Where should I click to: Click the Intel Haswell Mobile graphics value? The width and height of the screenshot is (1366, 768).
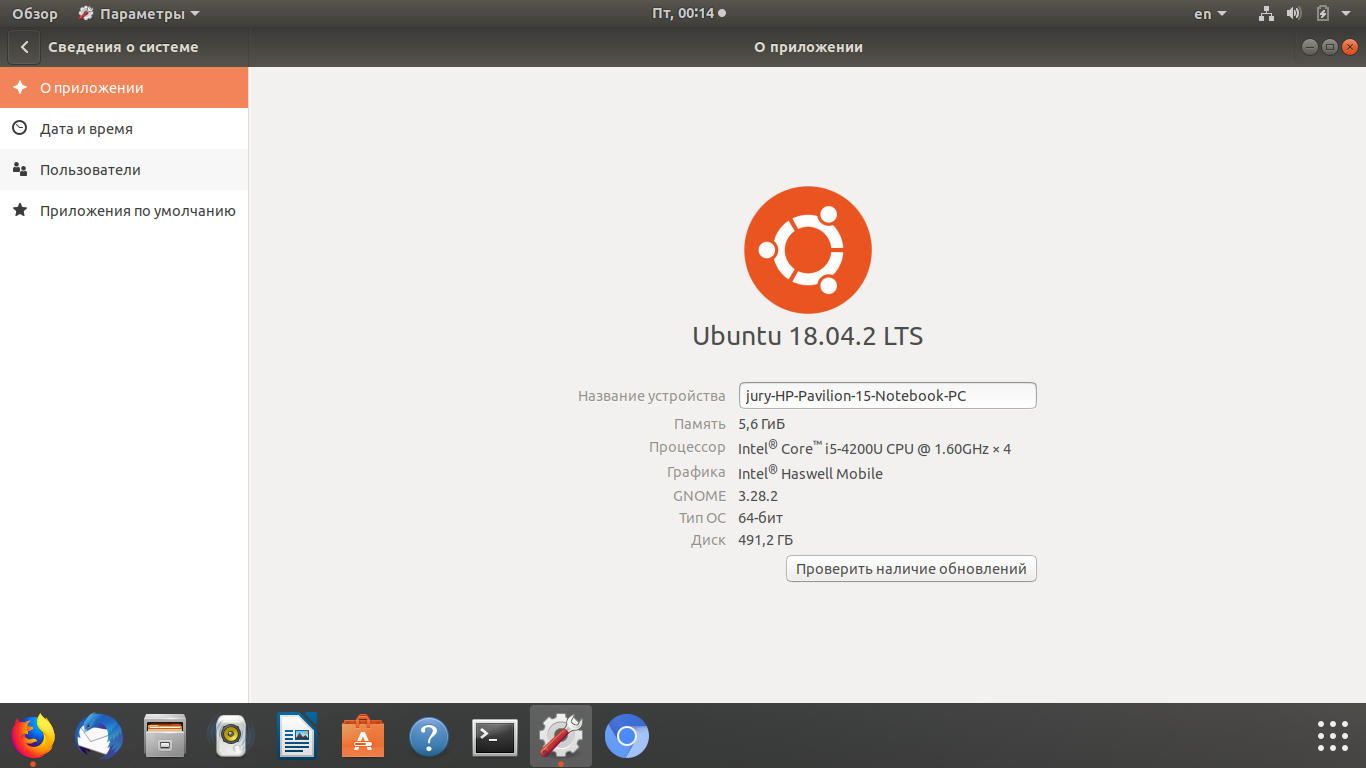[x=810, y=473]
